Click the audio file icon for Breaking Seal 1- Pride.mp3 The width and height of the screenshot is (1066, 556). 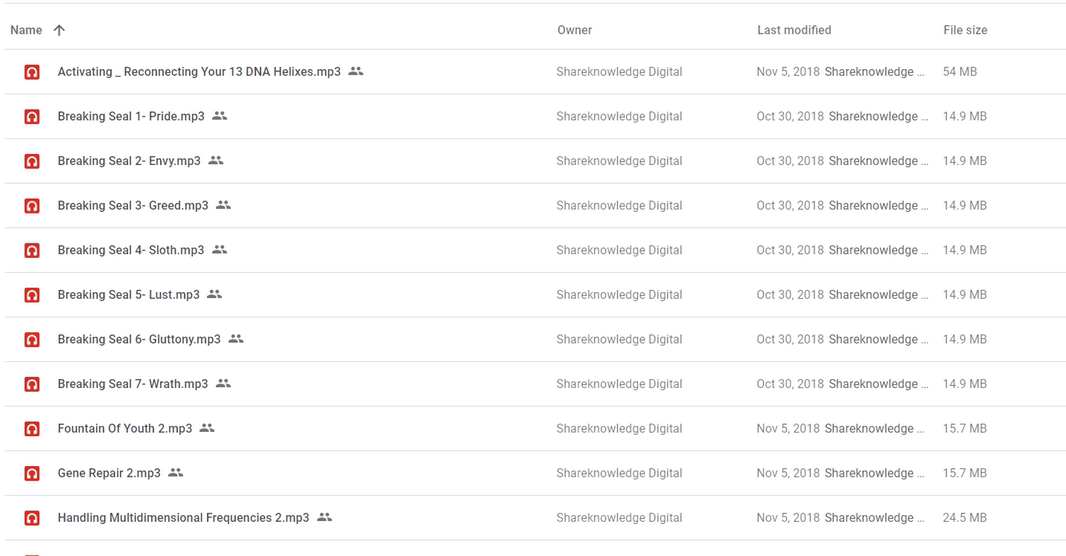(32, 117)
